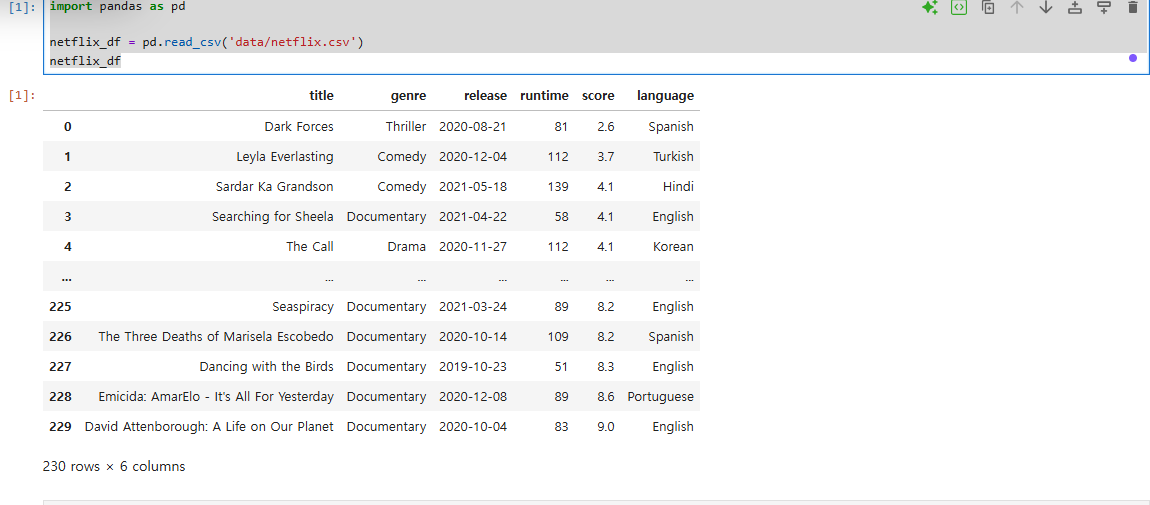Click the input prompt [1]: beside the code
Image resolution: width=1150 pixels, height=505 pixels.
[22, 7]
